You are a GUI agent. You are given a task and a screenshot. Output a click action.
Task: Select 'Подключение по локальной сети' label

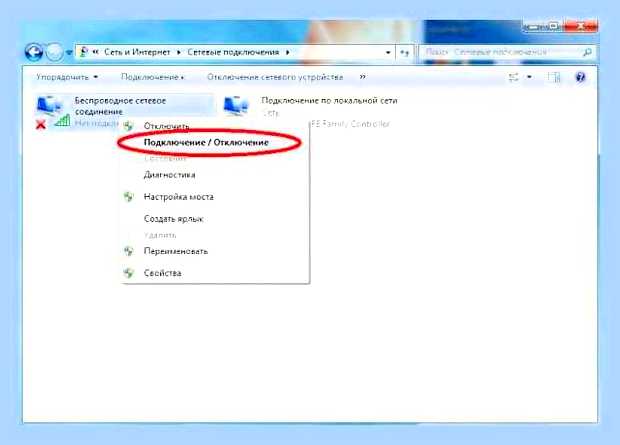(x=329, y=100)
